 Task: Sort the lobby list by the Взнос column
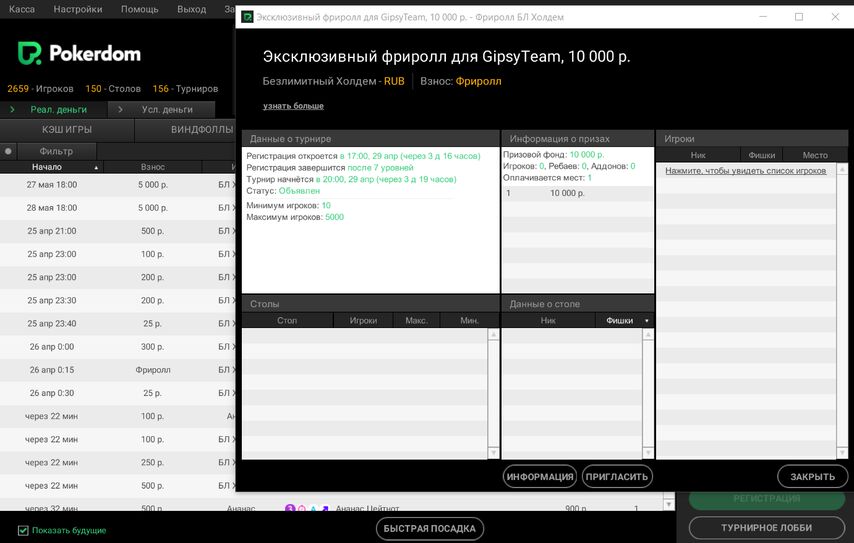153,167
